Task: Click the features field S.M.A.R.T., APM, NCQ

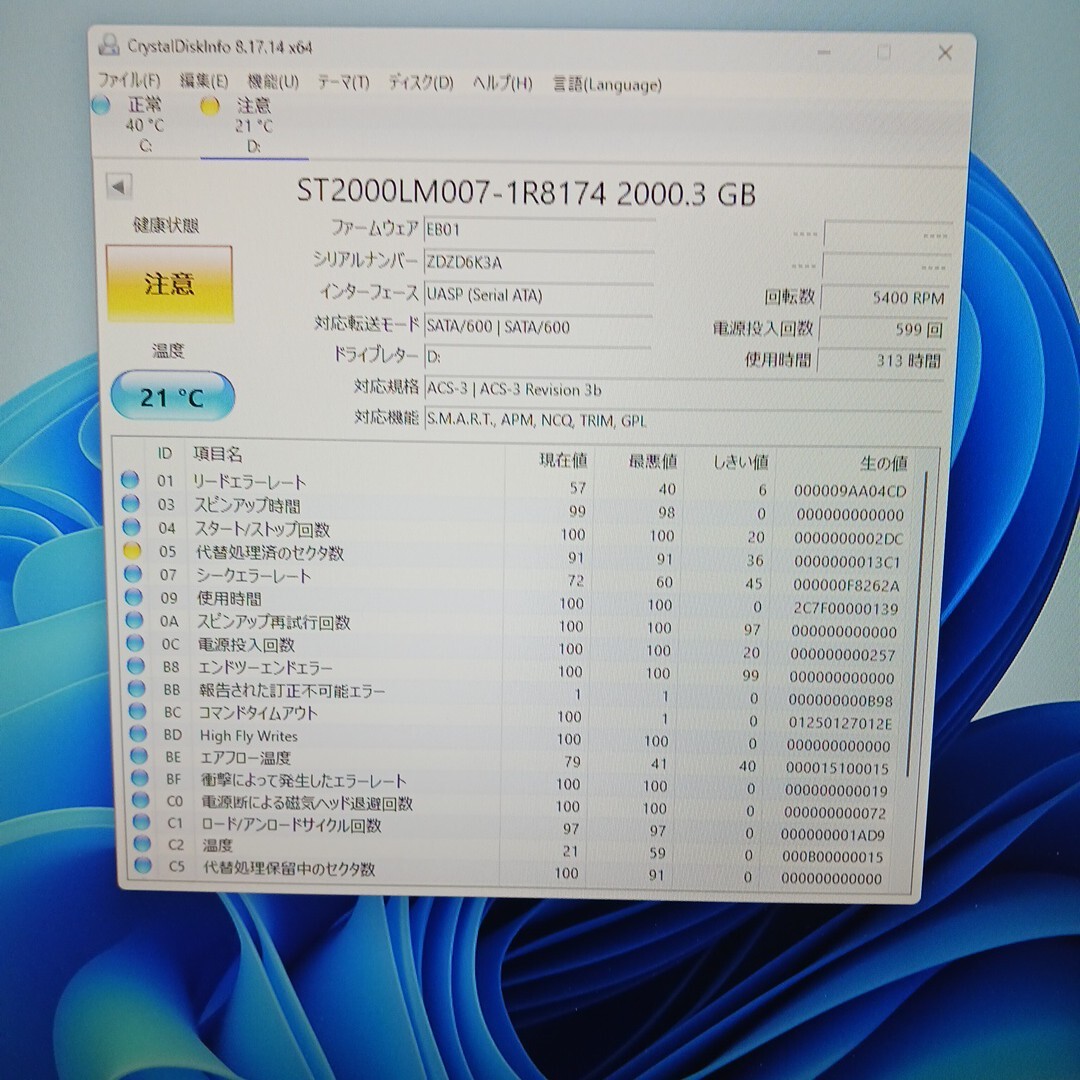Action: pos(683,419)
